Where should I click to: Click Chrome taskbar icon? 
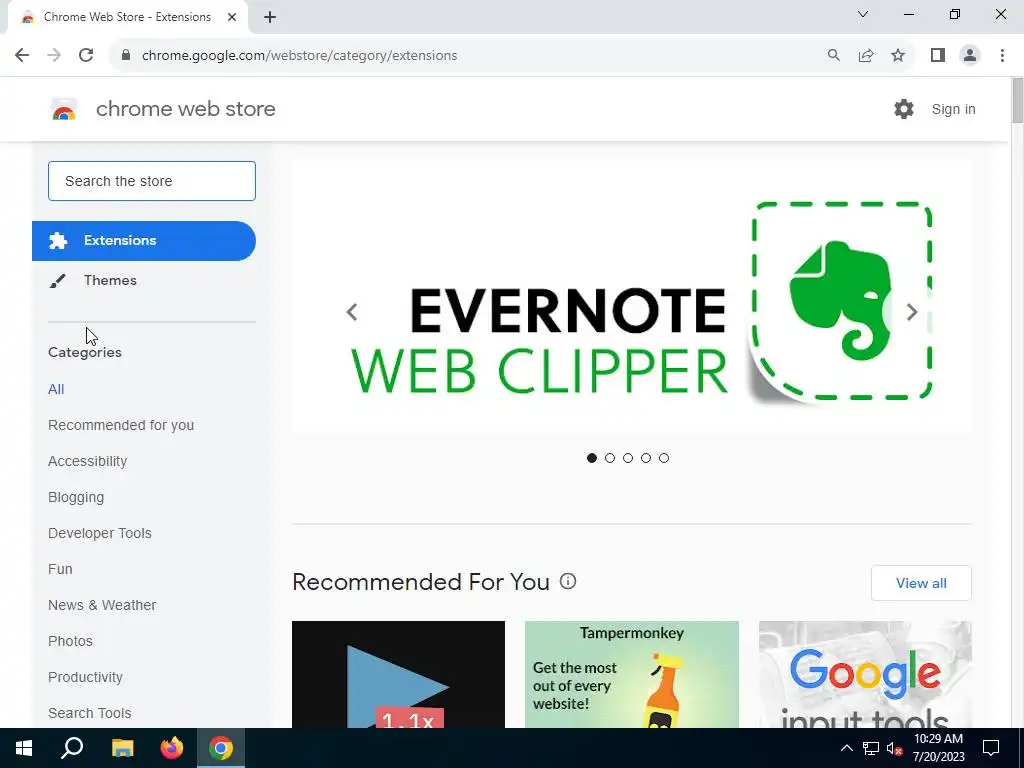[221, 748]
